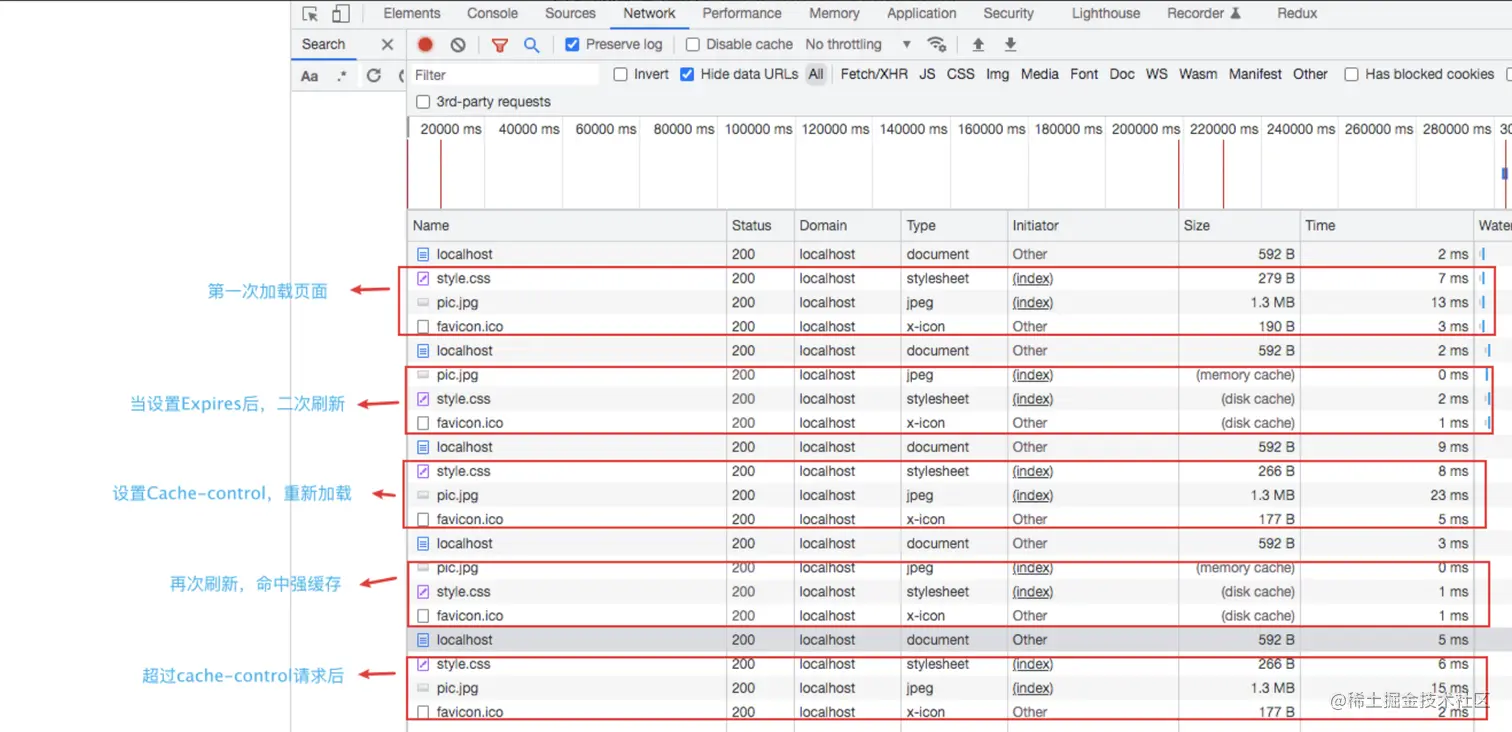Refresh the search results
This screenshot has width=1512, height=732.
point(374,76)
